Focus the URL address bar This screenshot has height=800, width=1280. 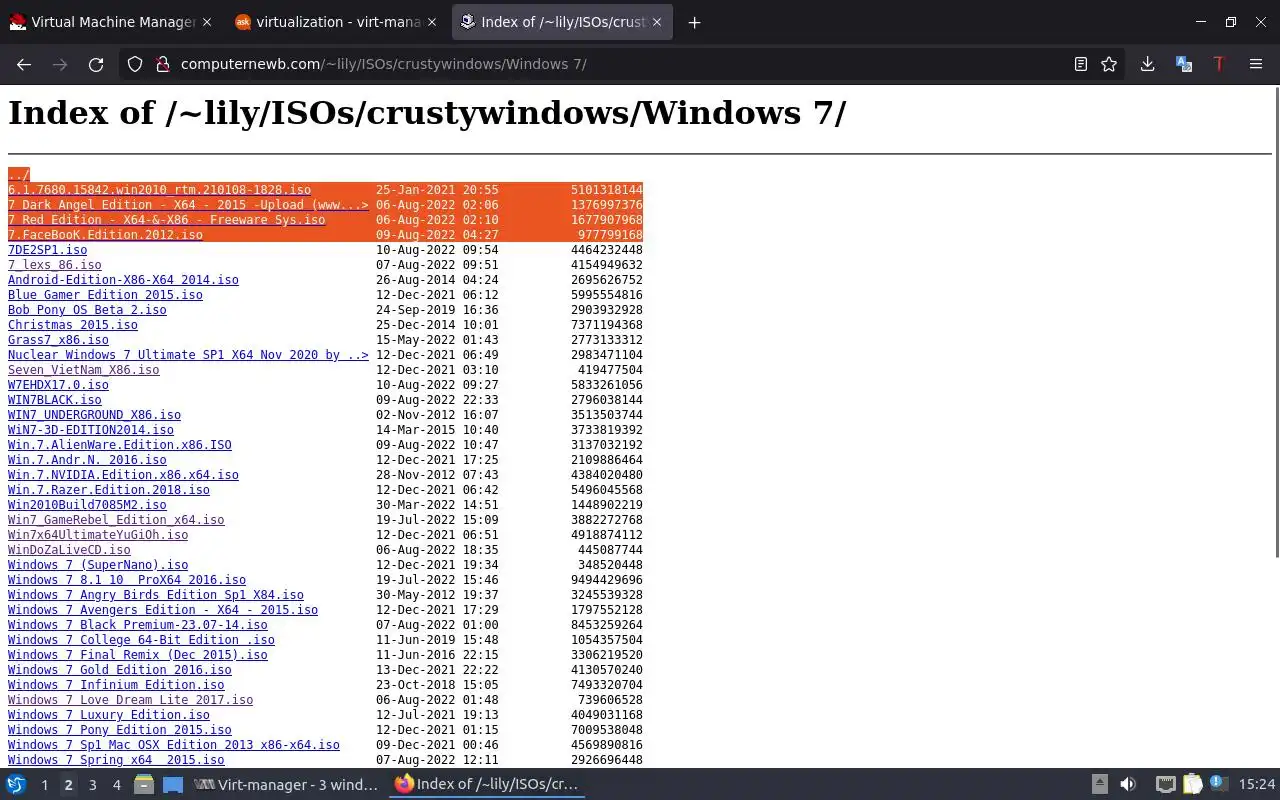coord(620,64)
